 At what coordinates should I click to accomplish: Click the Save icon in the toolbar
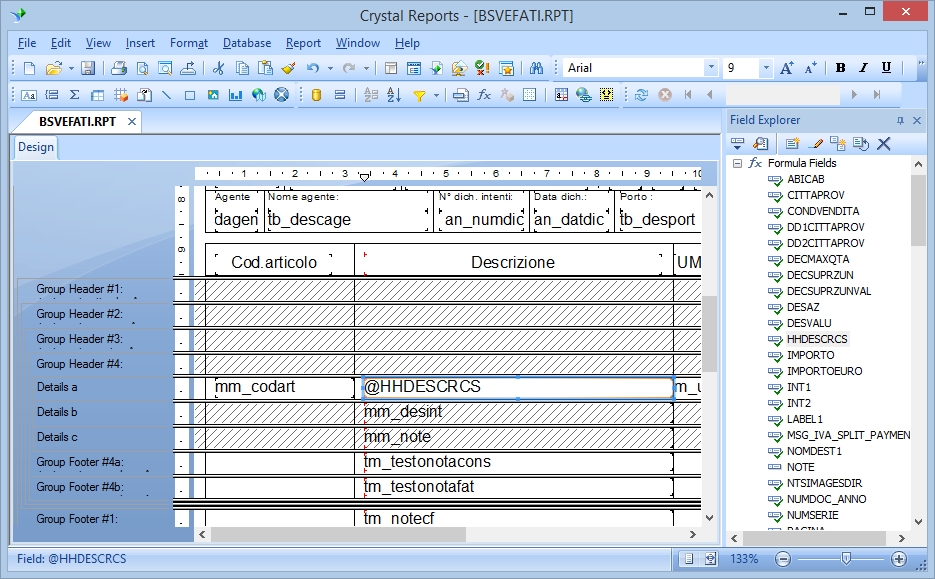point(88,68)
